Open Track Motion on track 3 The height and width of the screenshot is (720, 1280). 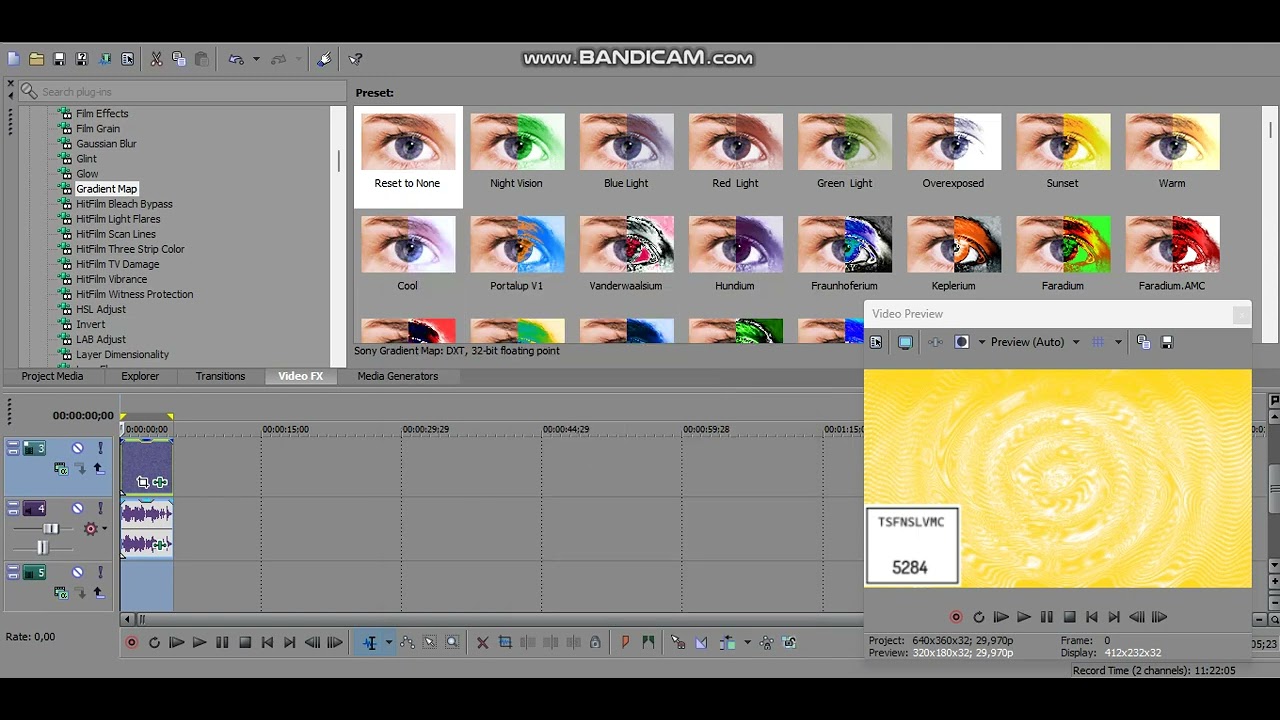pos(61,468)
